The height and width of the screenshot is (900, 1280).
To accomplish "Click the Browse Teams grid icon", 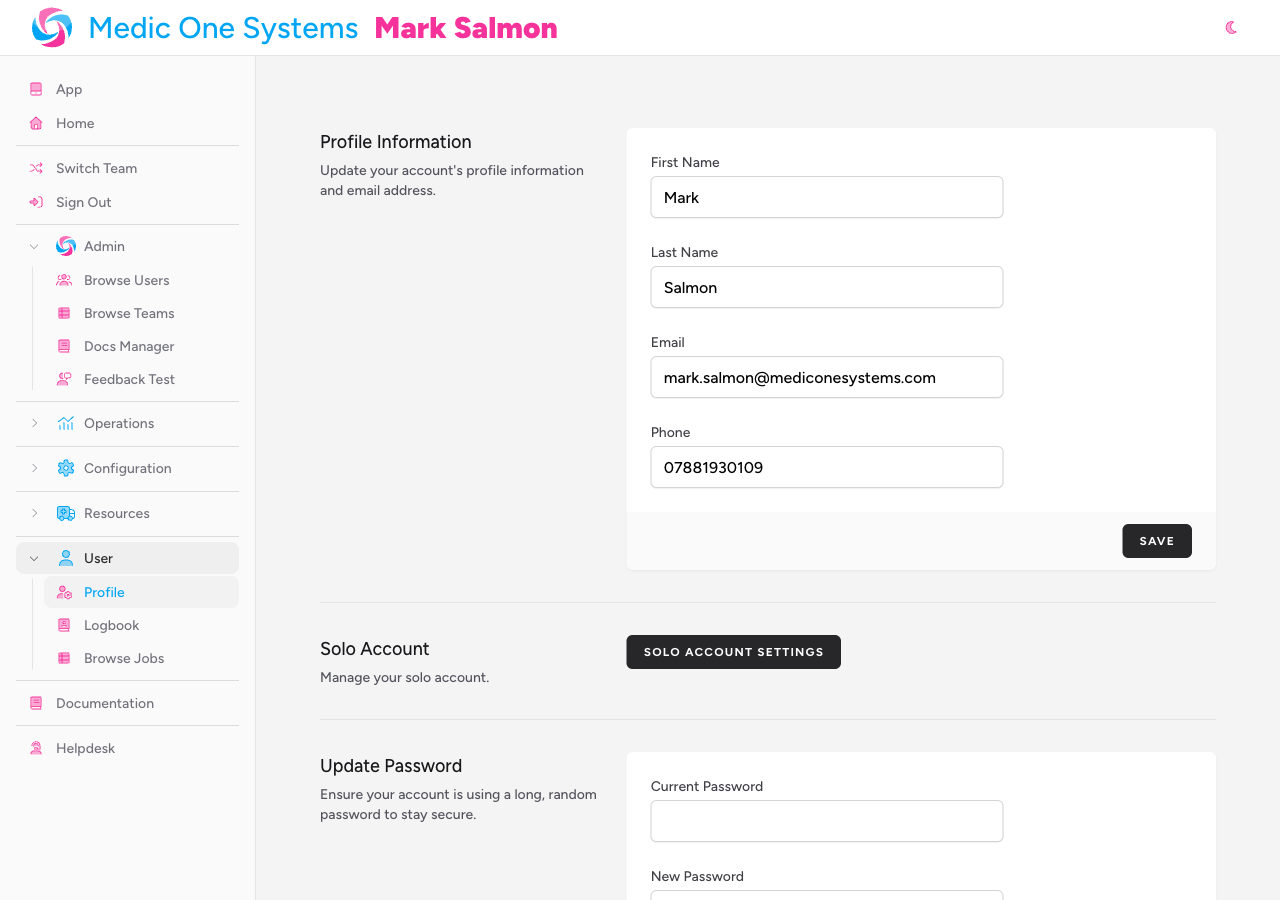I will click(63, 313).
